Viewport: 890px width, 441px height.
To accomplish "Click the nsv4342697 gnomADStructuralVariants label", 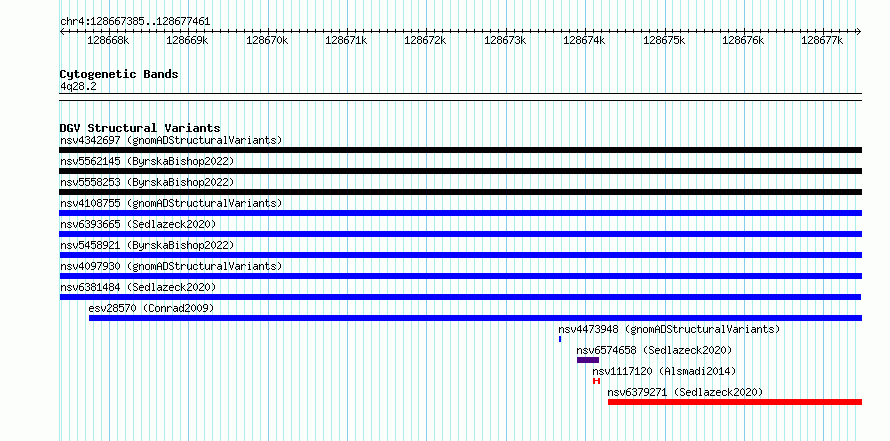I will pos(171,140).
